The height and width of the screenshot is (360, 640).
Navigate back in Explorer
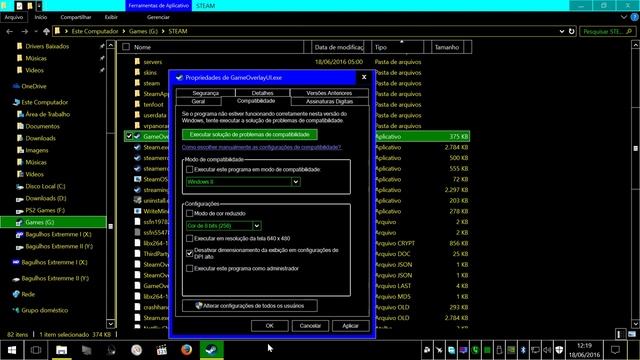coord(10,31)
